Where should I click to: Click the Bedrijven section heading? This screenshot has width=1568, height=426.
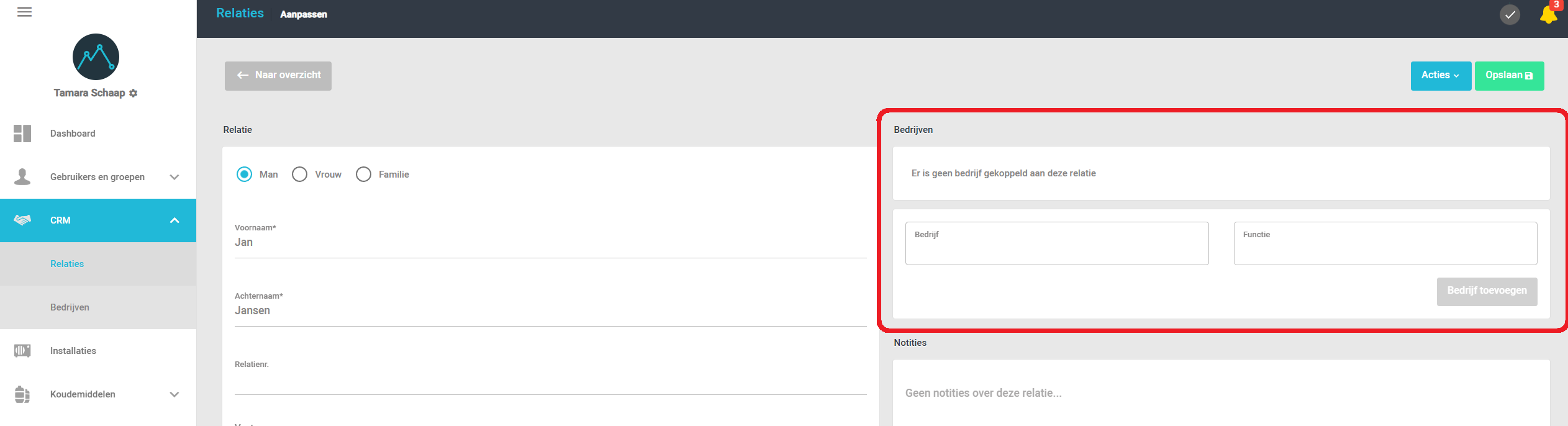(913, 130)
